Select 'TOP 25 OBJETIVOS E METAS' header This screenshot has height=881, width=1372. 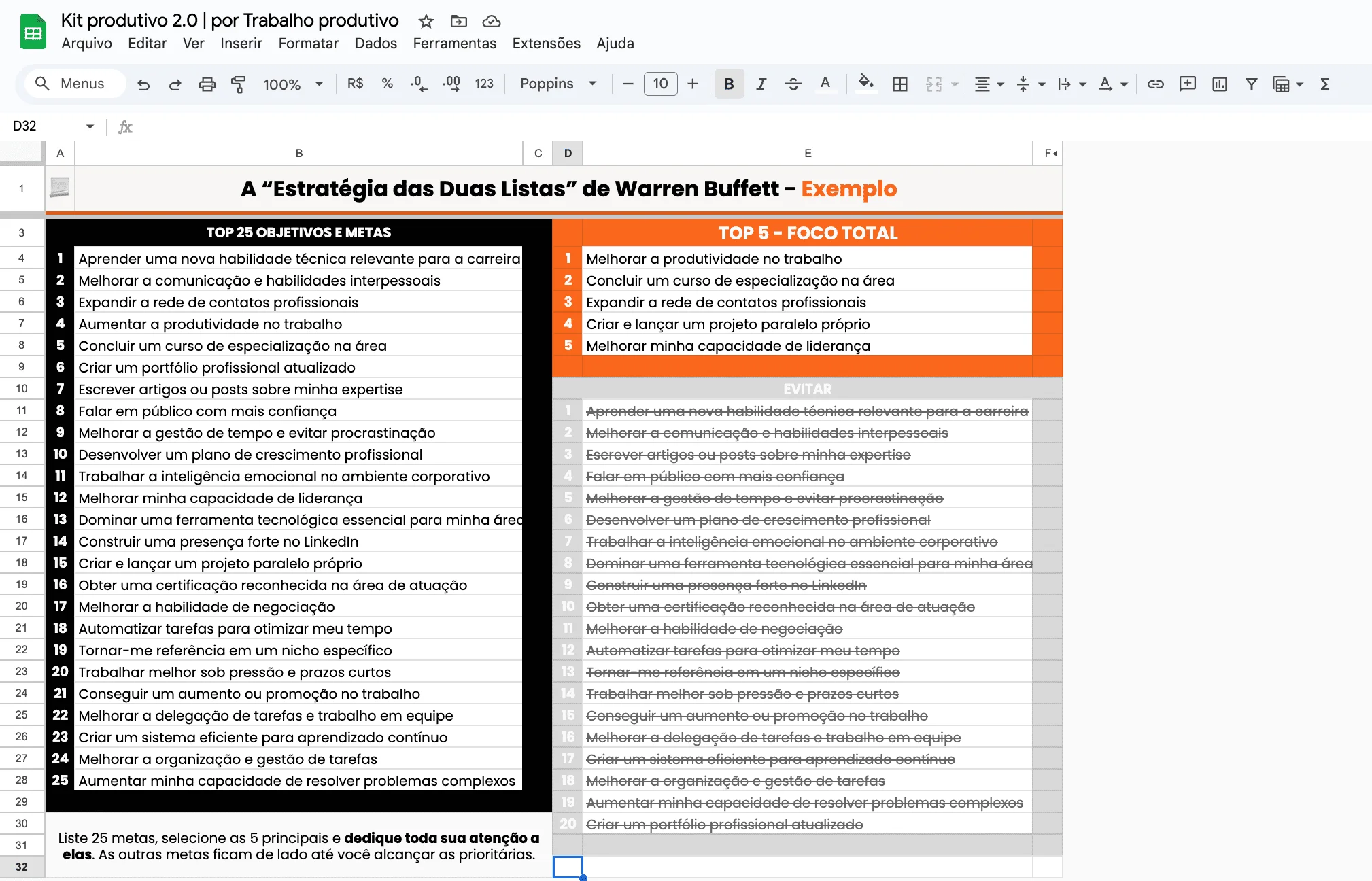coord(298,232)
